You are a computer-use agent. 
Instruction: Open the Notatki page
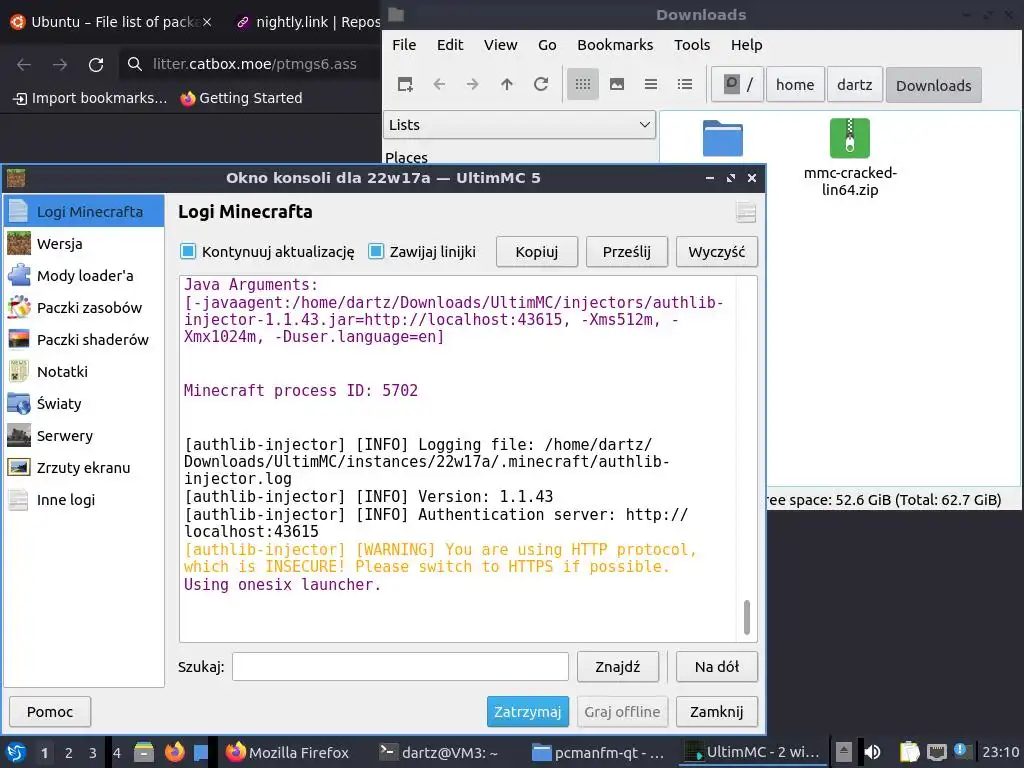pos(84,372)
